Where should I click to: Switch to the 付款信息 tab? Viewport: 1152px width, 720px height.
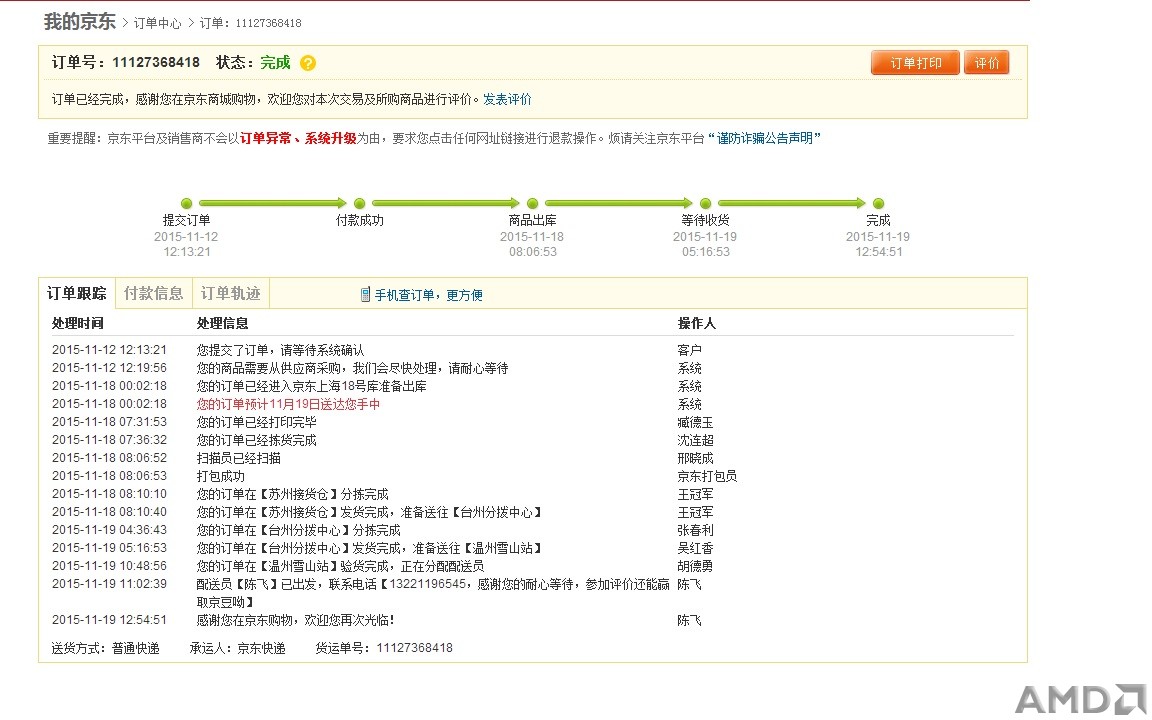pyautogui.click(x=154, y=294)
